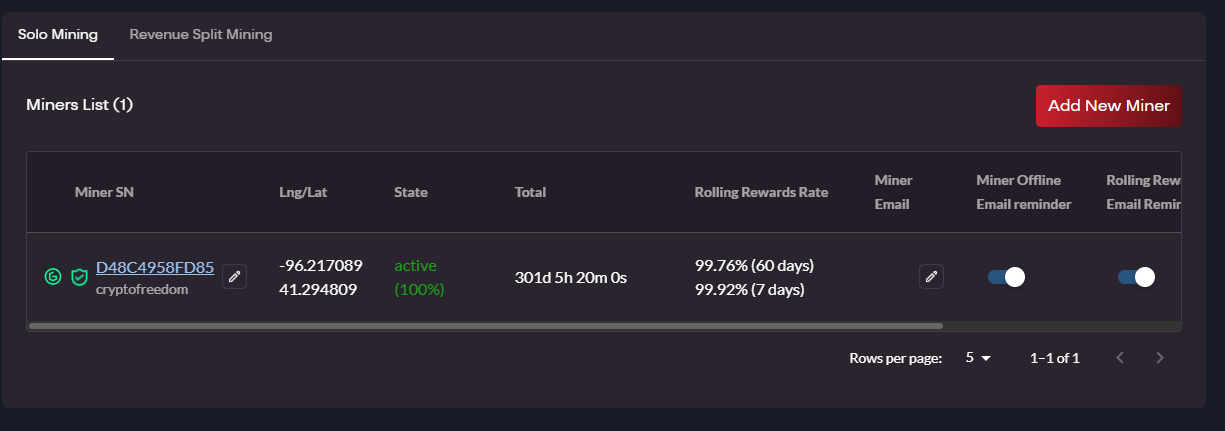Disable Rolling Rewards Email Reminder switch
1225x431 pixels.
pyautogui.click(x=1136, y=277)
